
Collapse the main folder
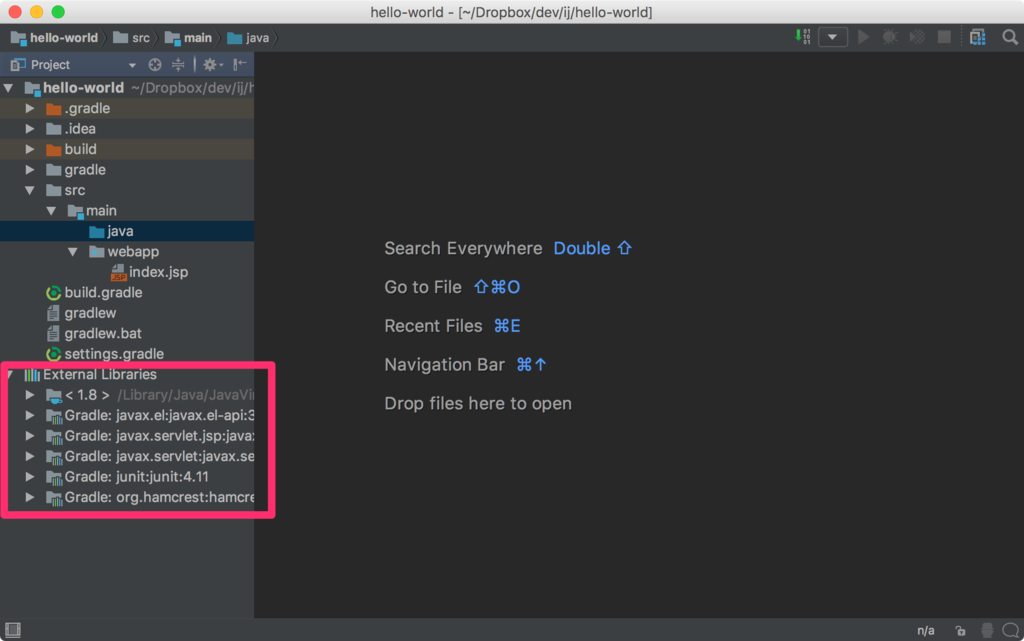click(51, 211)
